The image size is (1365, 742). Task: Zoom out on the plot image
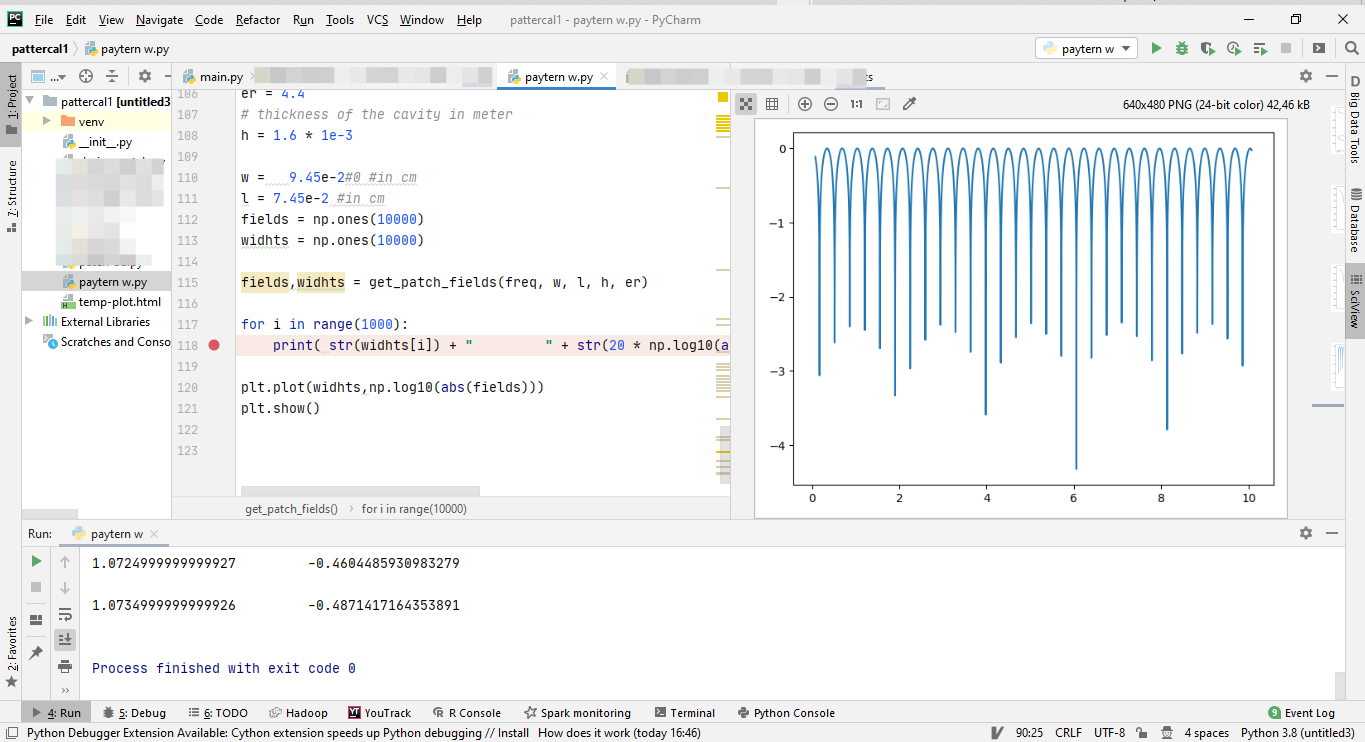pyautogui.click(x=831, y=104)
